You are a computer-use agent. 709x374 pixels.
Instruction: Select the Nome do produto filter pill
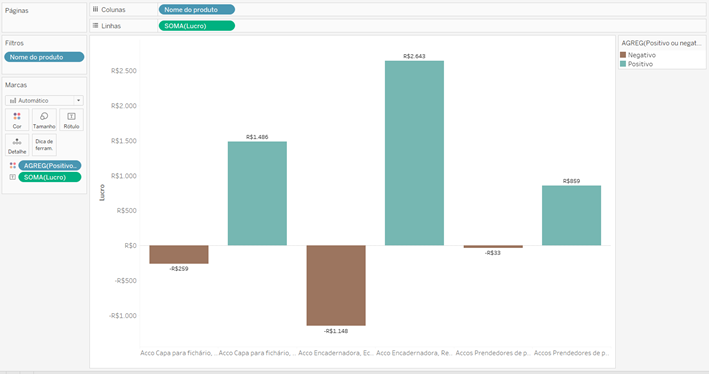(x=44, y=57)
